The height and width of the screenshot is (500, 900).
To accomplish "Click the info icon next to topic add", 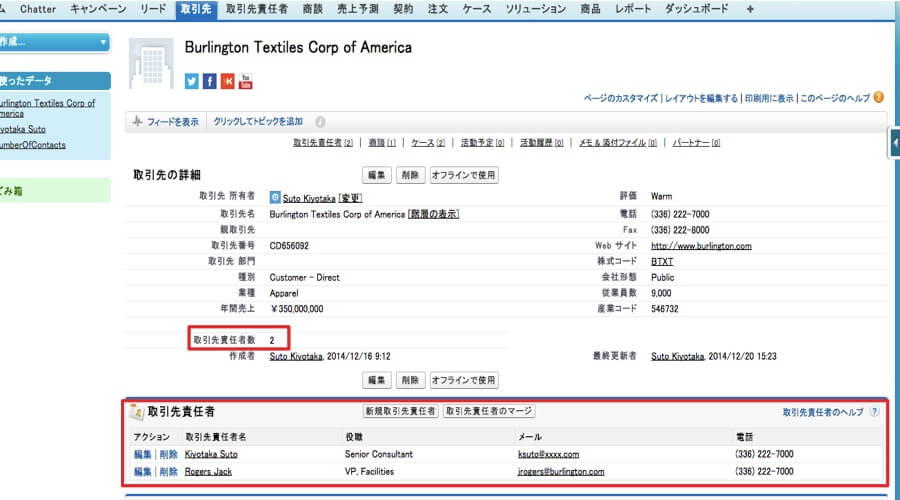I will tap(320, 122).
